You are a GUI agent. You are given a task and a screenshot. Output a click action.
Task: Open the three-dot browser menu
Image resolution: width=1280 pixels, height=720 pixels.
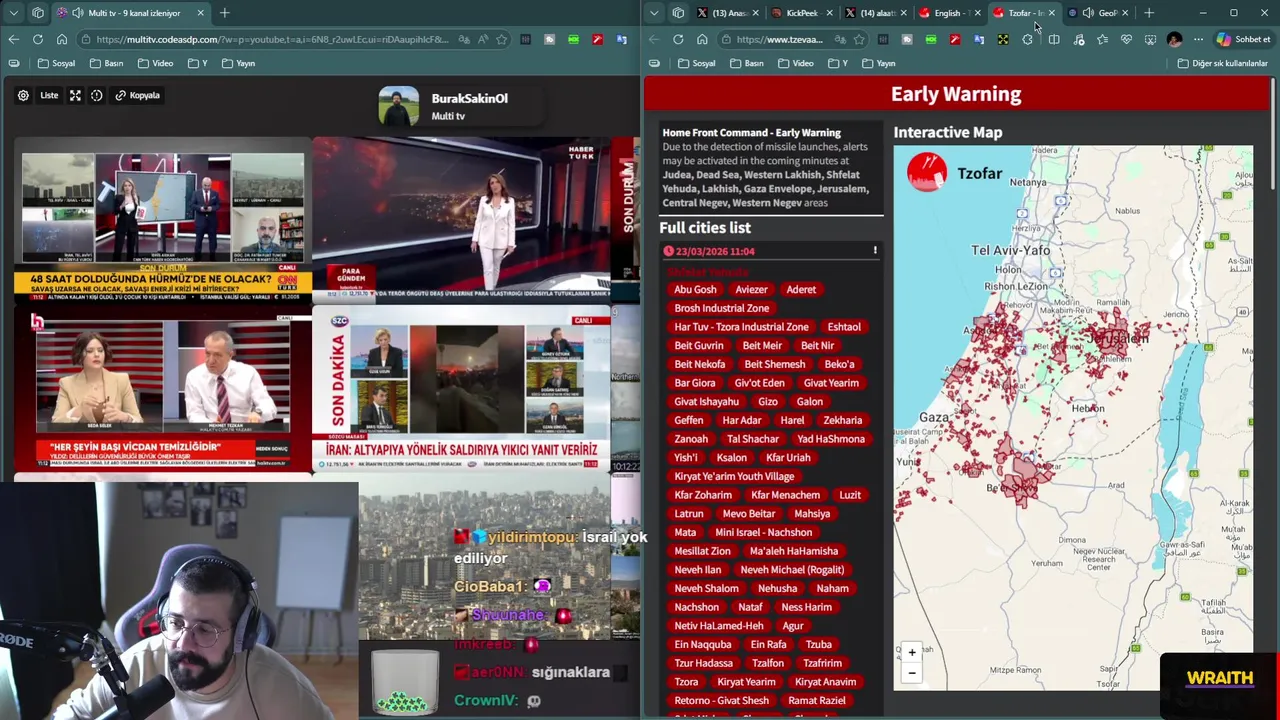tap(1198, 39)
